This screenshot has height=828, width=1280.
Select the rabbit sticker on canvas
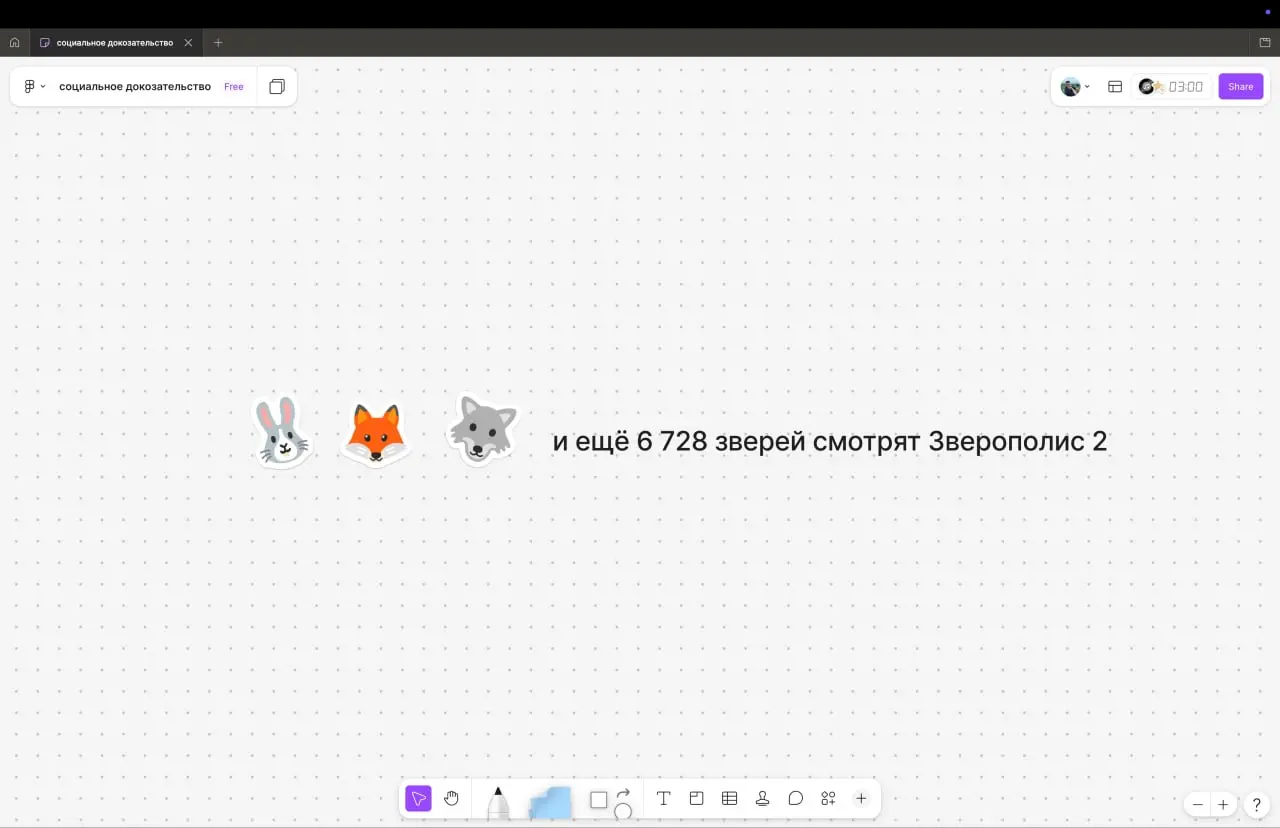pyautogui.click(x=282, y=431)
